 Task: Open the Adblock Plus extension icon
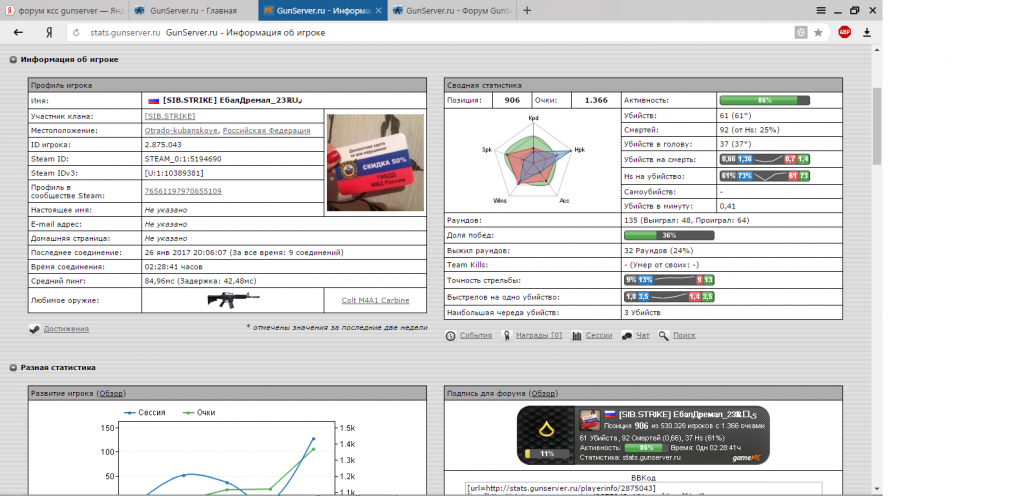(845, 32)
